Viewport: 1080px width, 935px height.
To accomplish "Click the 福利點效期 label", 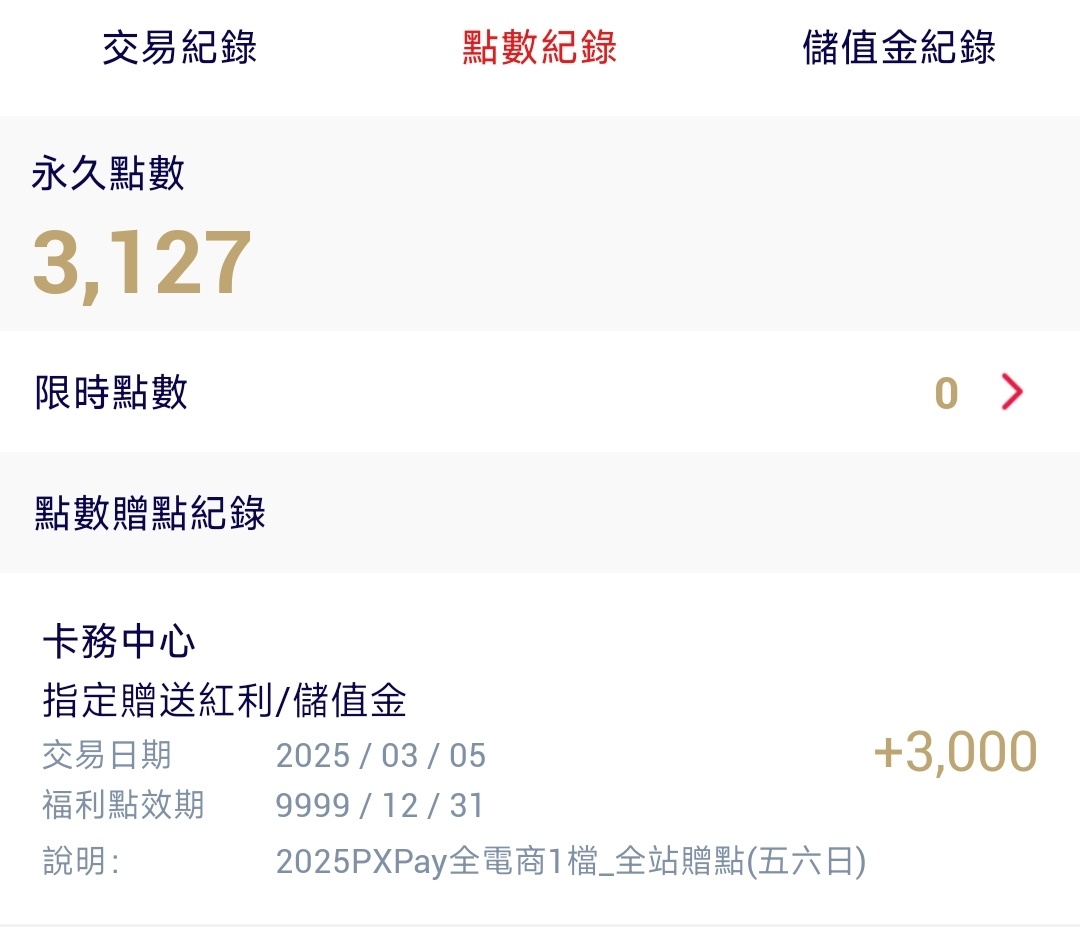I will (123, 805).
